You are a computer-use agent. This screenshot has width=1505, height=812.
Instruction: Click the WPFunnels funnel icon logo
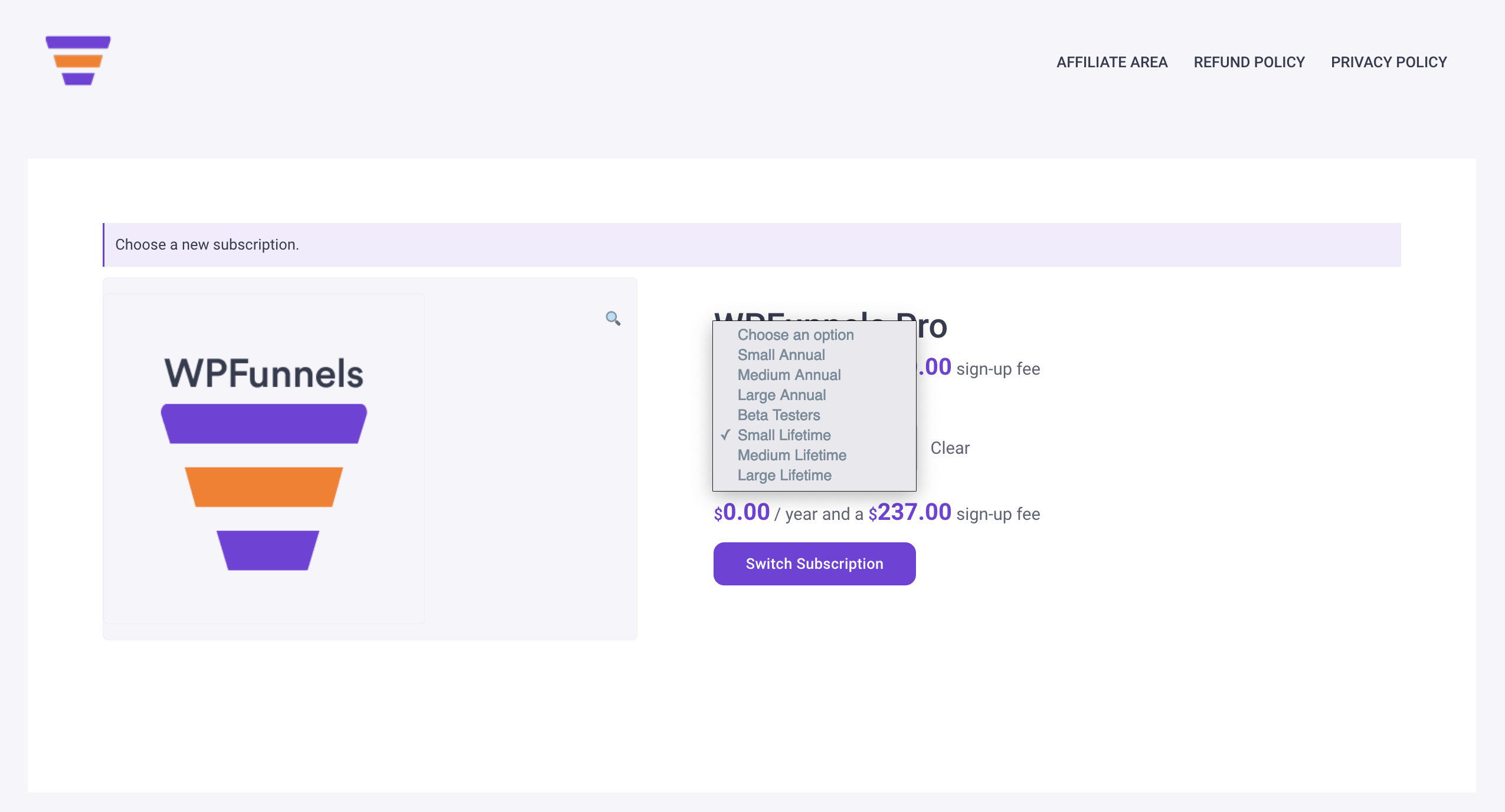click(x=78, y=62)
